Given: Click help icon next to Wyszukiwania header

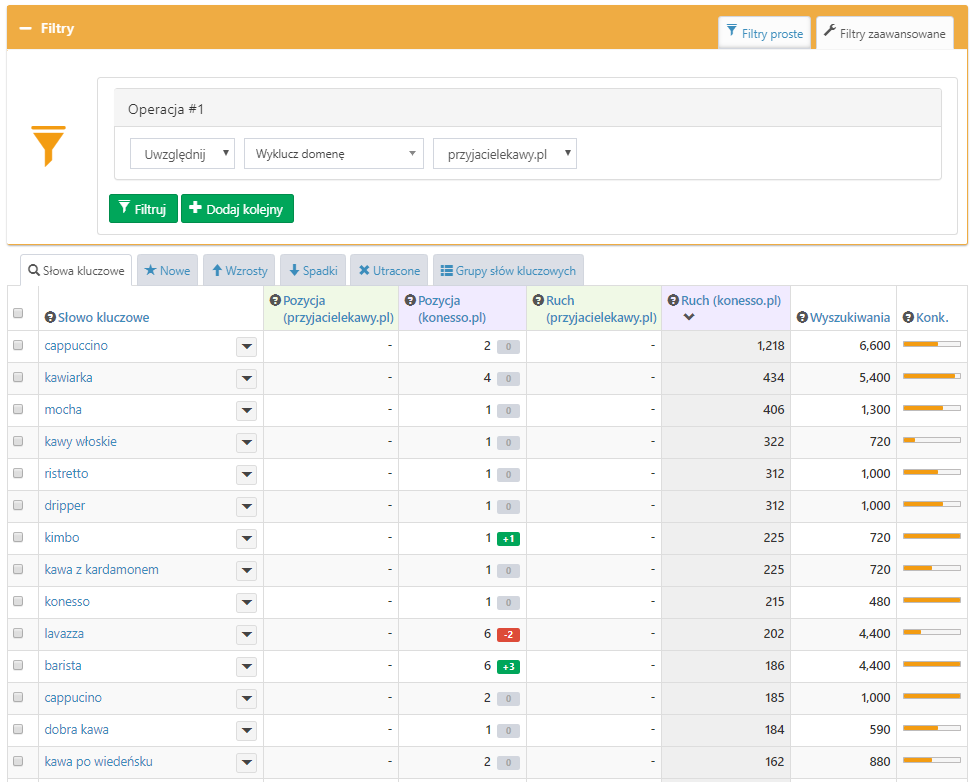Looking at the screenshot, I should (x=802, y=318).
